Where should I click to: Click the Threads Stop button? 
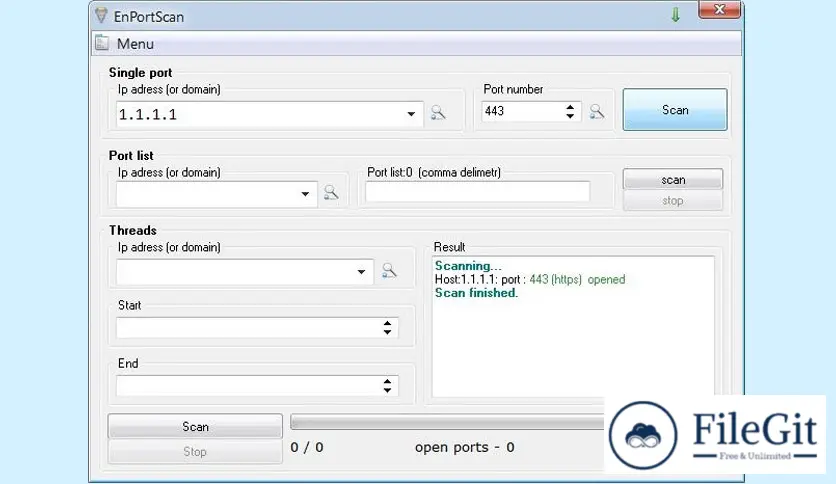(x=195, y=451)
